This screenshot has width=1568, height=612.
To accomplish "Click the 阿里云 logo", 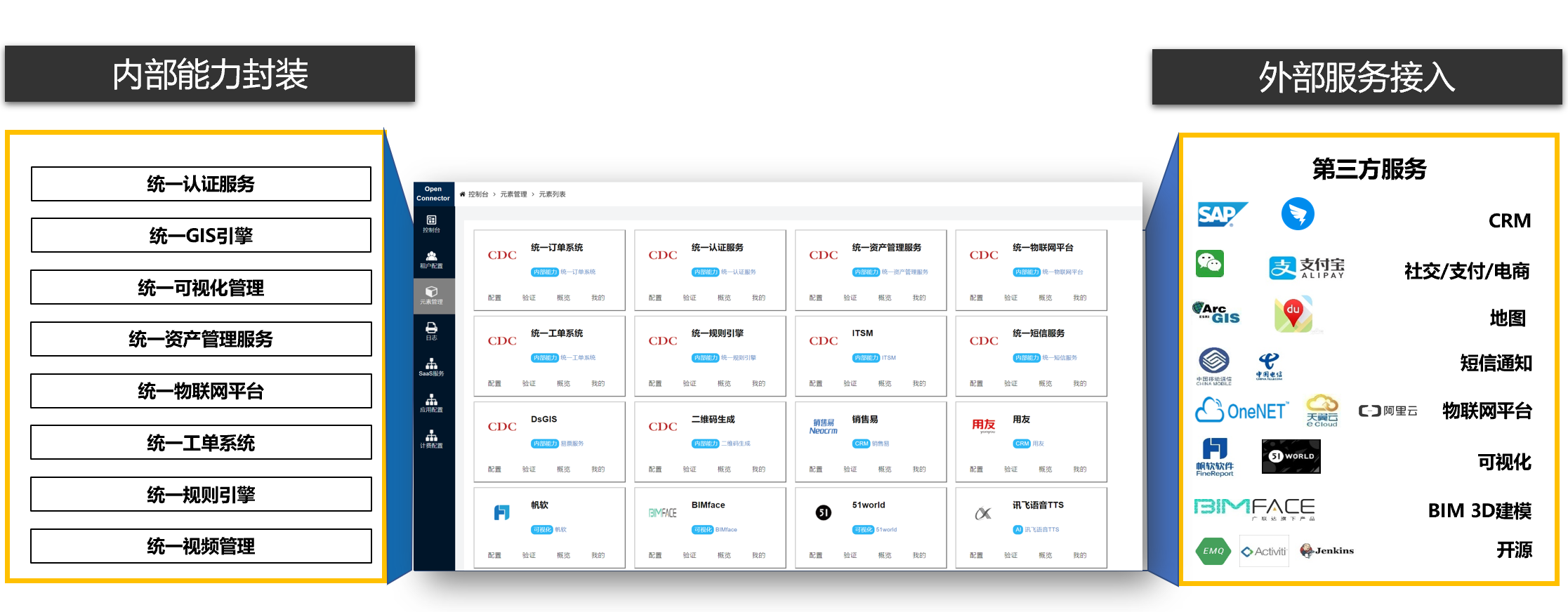I will pyautogui.click(x=1388, y=411).
